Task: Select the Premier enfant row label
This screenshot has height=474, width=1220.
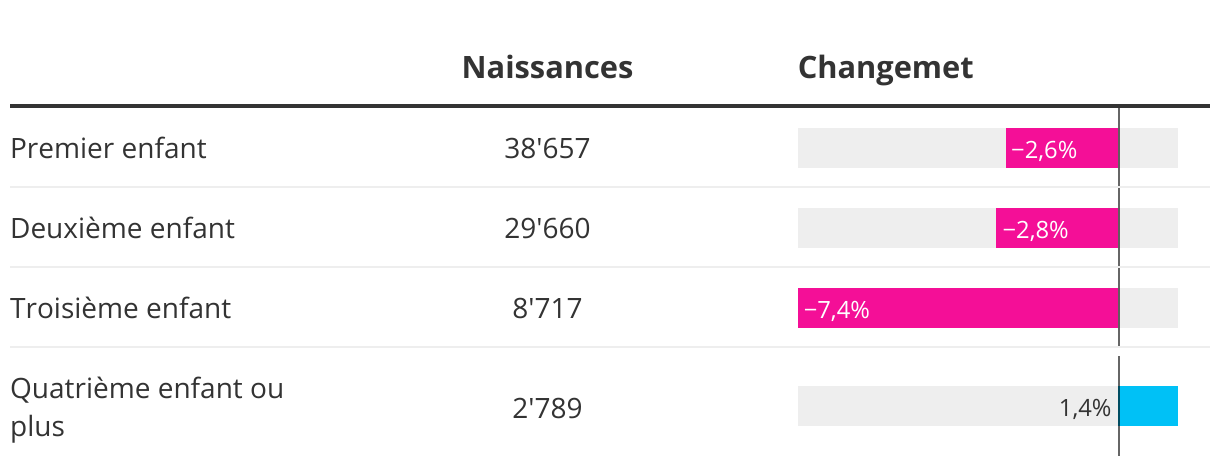Action: [108, 148]
